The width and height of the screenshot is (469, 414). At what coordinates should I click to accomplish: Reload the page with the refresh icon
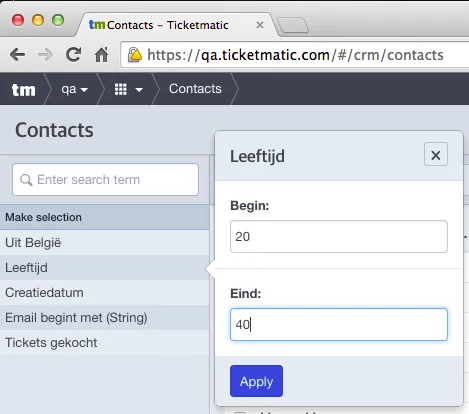pos(74,54)
